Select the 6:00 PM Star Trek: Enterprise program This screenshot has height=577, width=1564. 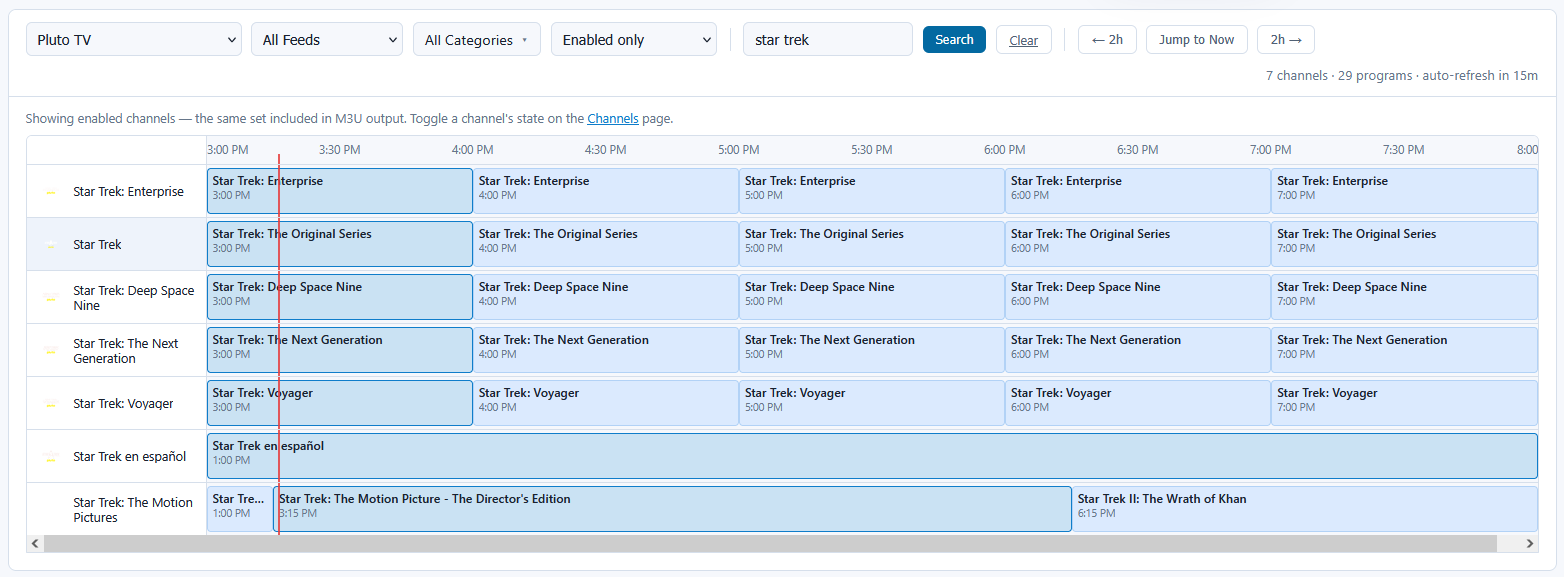click(x=1138, y=191)
